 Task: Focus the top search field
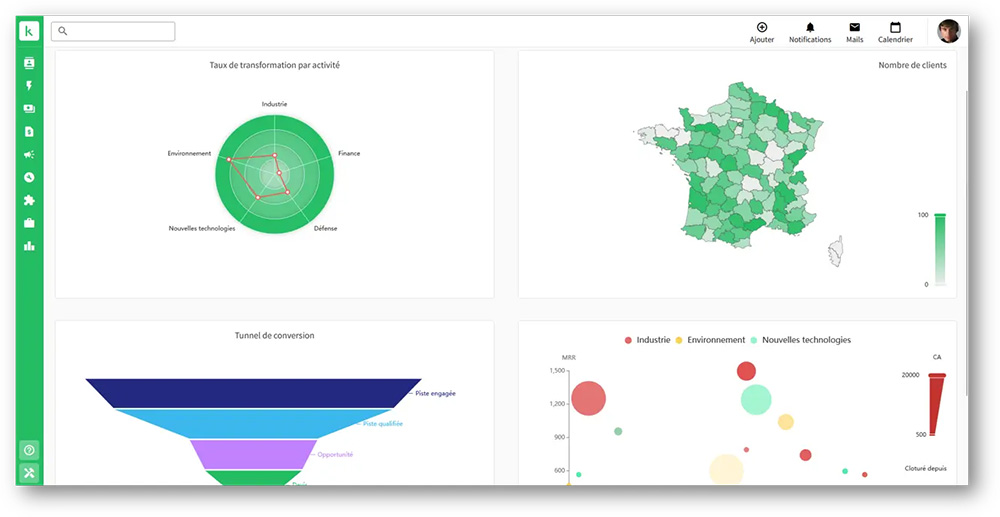[x=113, y=31]
